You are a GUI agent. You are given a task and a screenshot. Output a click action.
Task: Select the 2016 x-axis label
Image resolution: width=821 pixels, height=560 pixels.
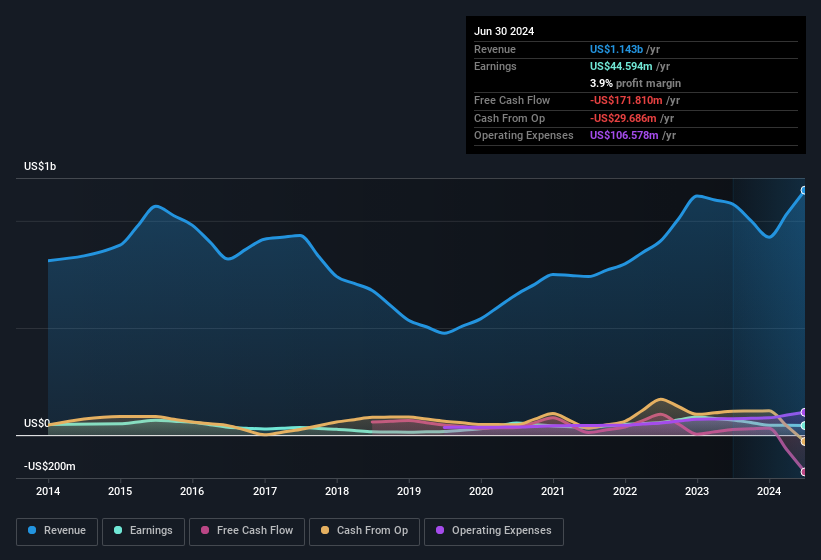click(x=192, y=491)
